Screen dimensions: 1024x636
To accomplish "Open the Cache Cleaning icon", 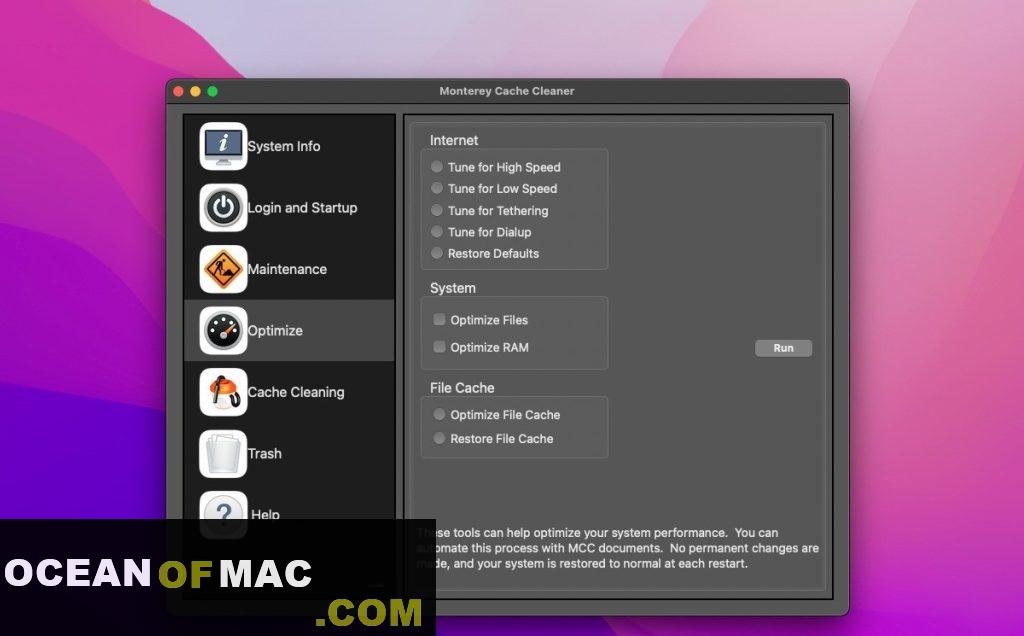I will [x=223, y=392].
